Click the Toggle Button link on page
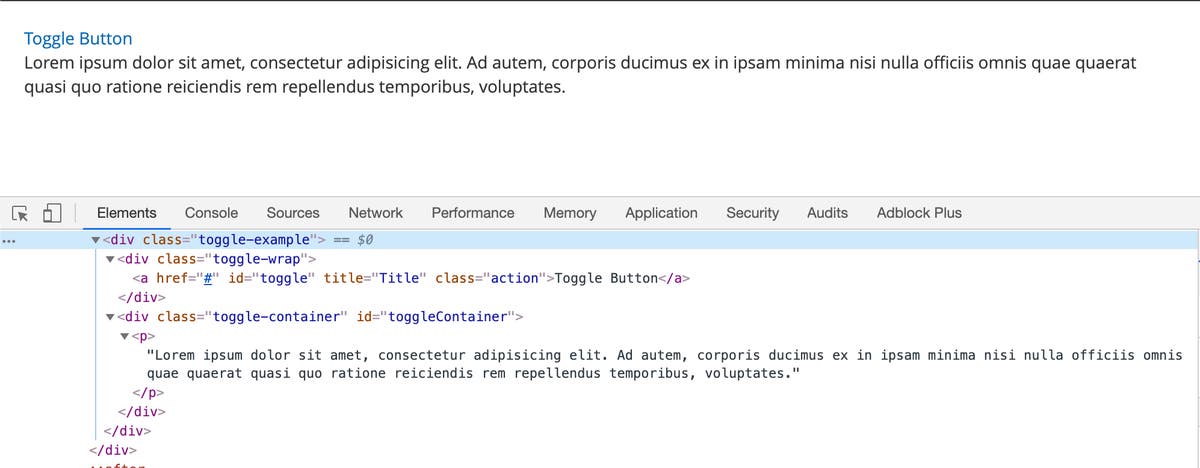This screenshot has width=1200, height=468. click(78, 39)
